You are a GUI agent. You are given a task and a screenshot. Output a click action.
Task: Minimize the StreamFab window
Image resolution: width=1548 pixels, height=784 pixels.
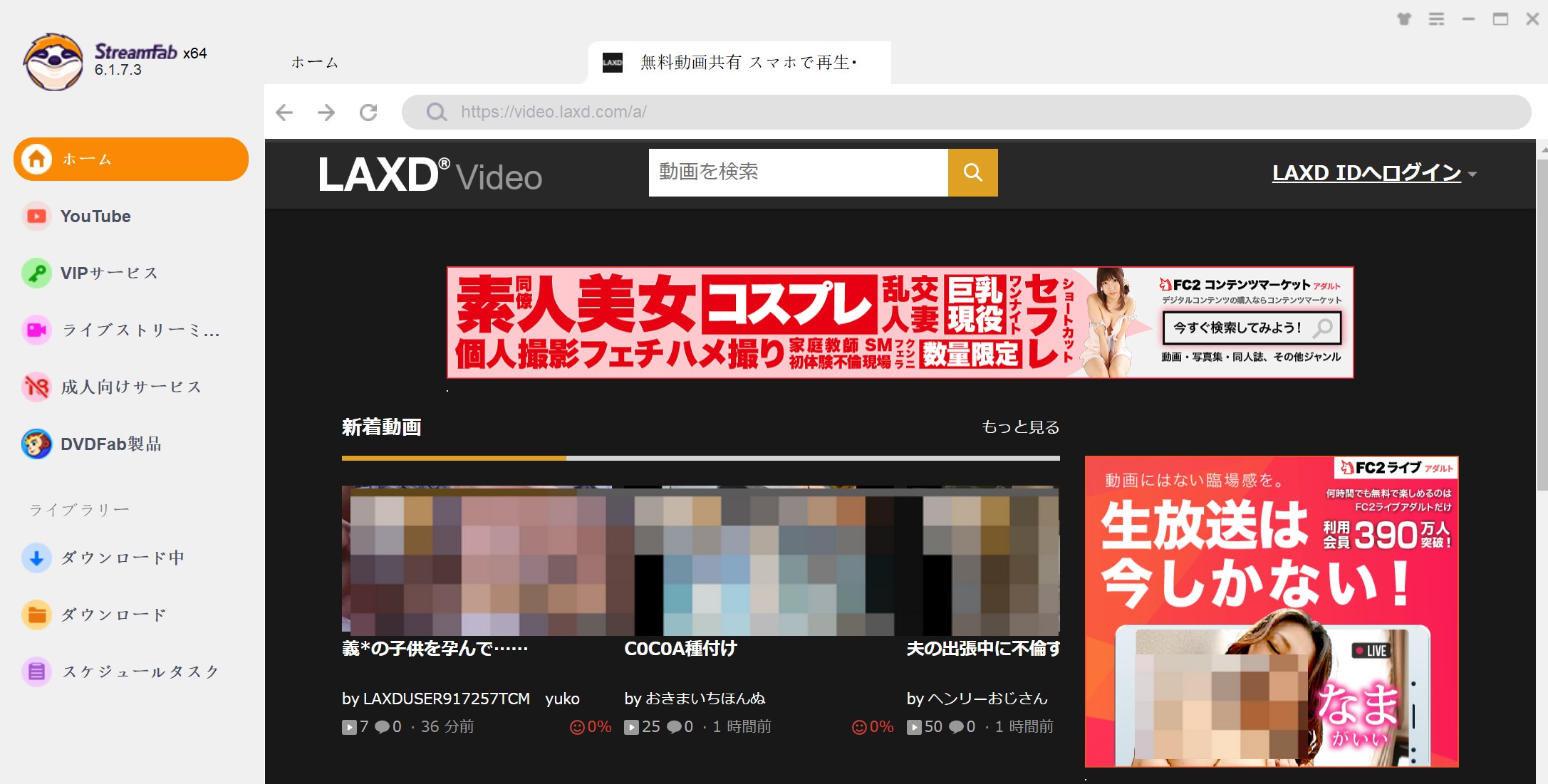pyautogui.click(x=1468, y=19)
